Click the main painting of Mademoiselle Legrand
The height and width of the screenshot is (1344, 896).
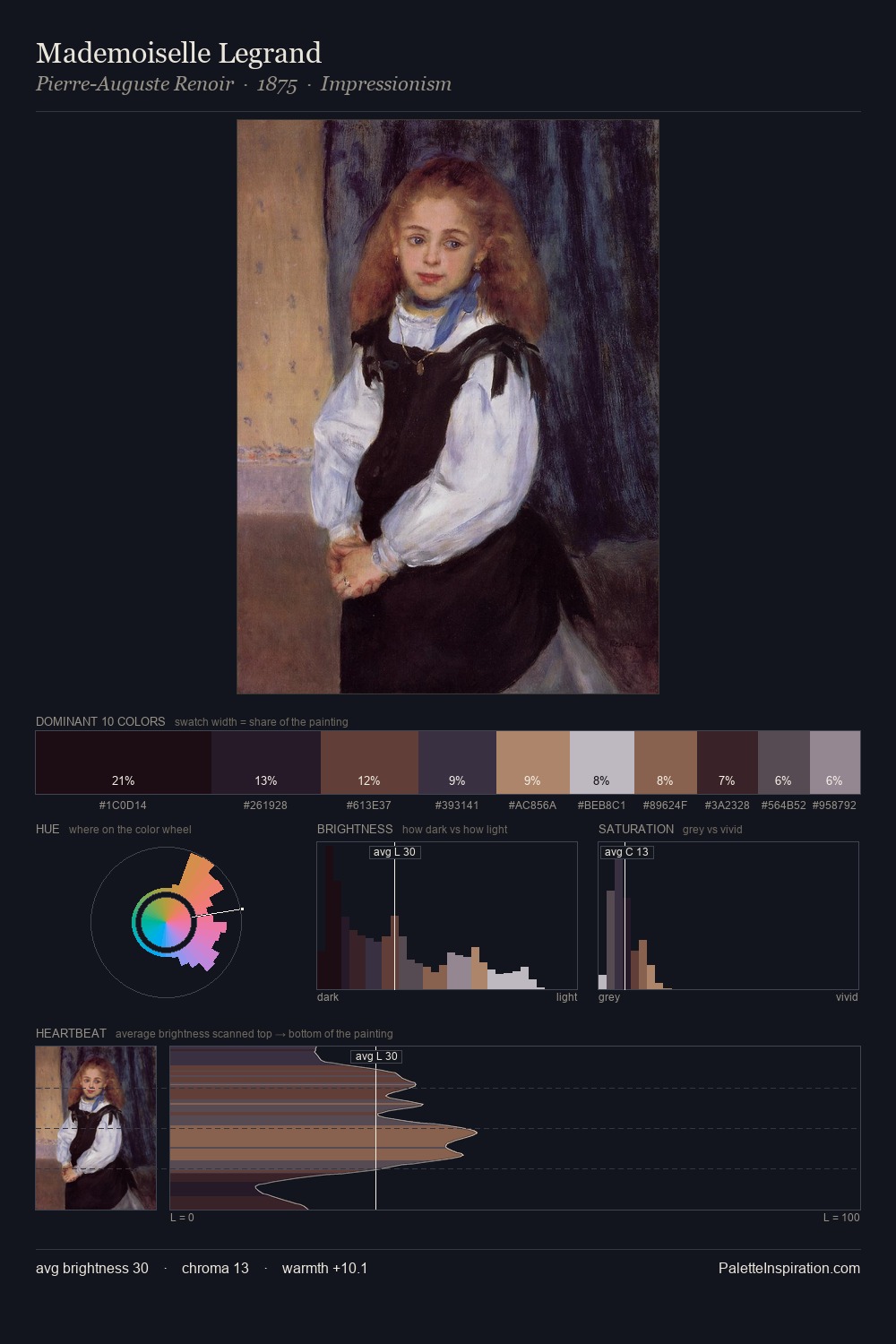point(448,407)
